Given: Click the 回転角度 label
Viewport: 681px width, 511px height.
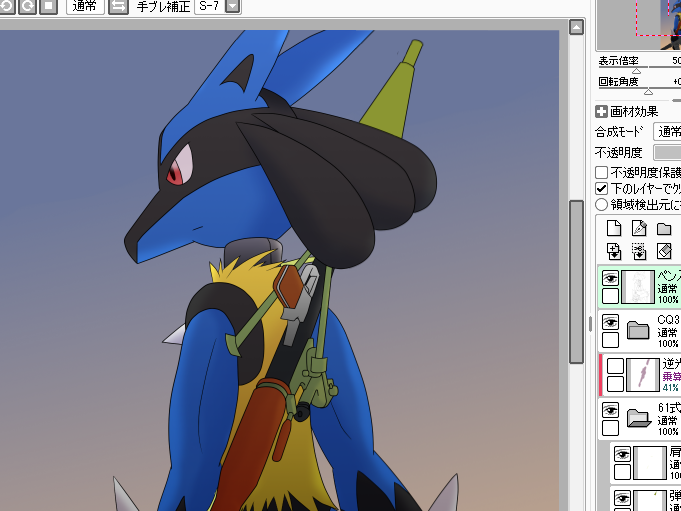Looking at the screenshot, I should (618, 82).
